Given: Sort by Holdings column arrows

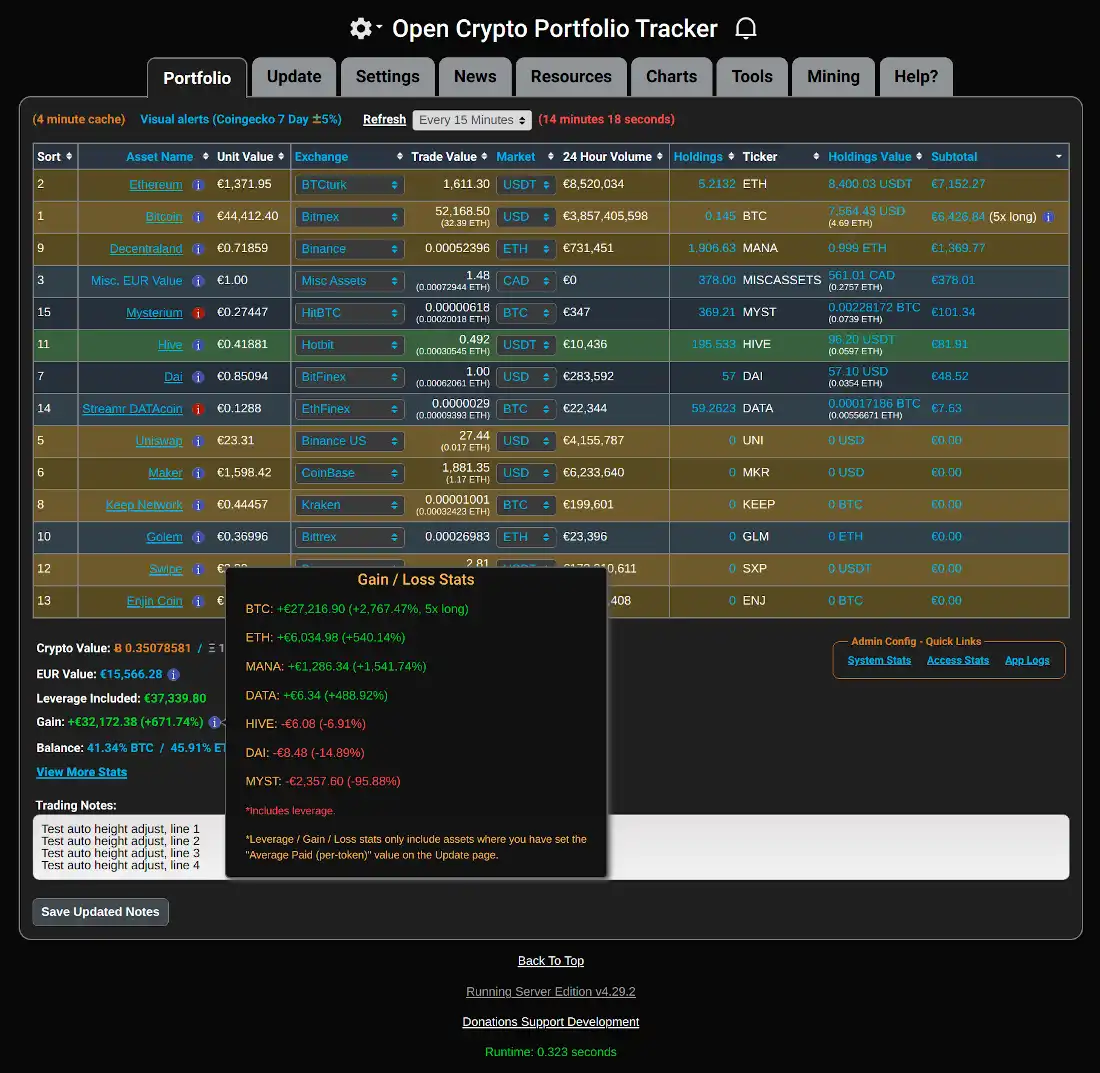Looking at the screenshot, I should point(731,156).
